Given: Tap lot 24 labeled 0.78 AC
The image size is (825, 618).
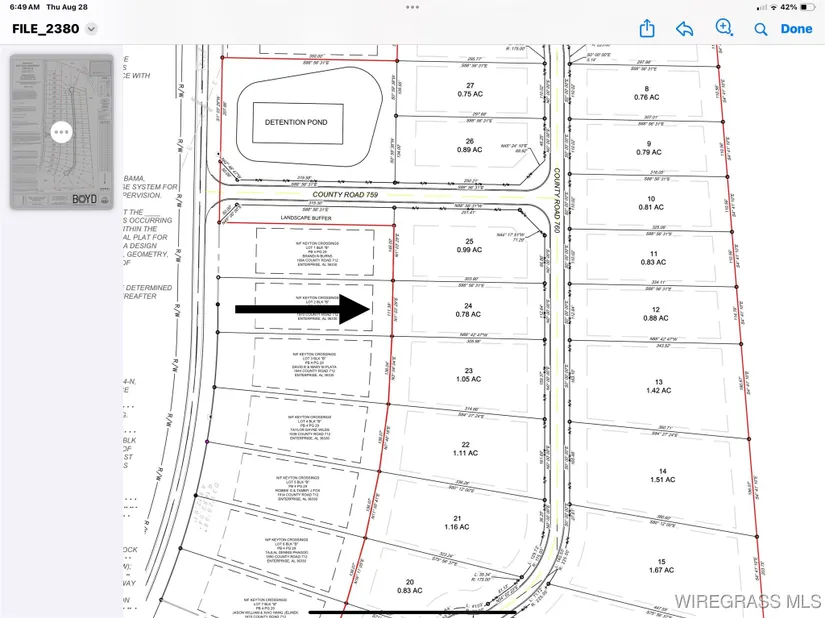Looking at the screenshot, I should (465, 310).
